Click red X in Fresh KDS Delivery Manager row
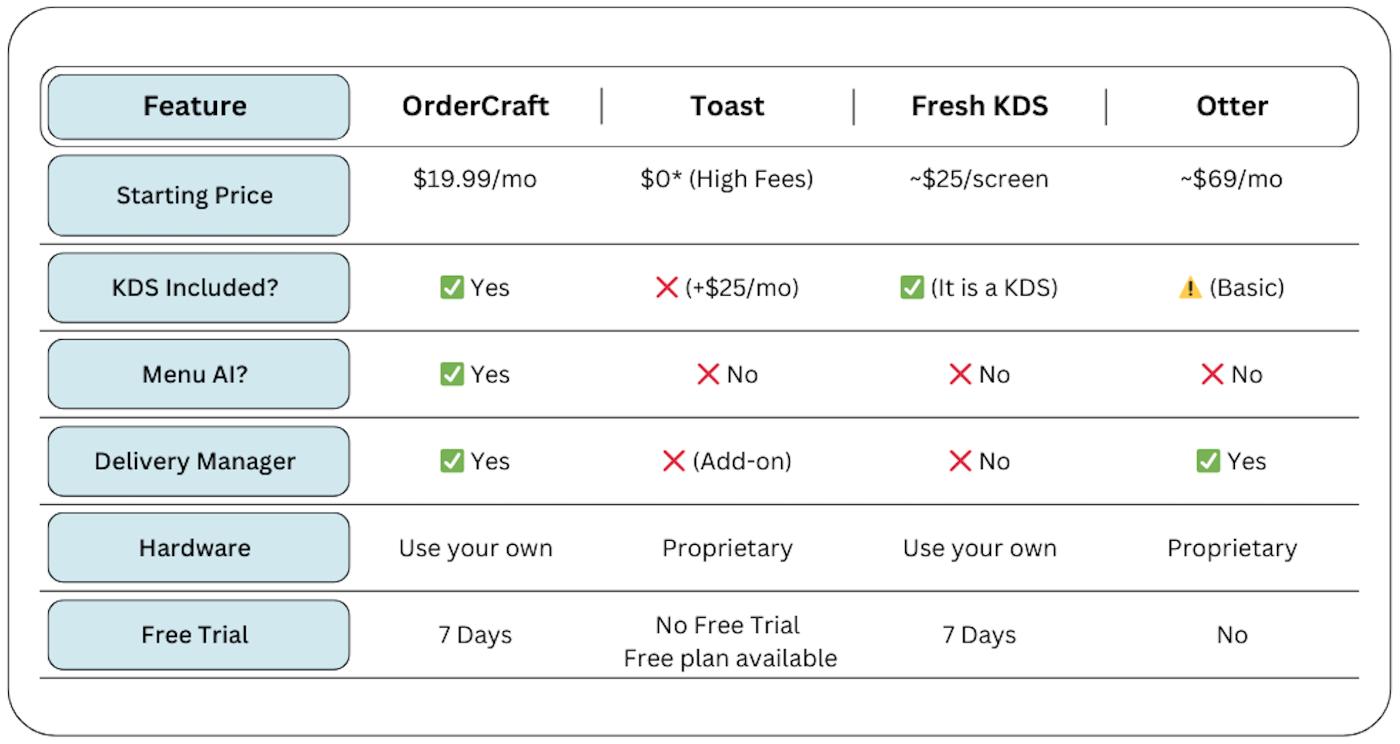Screen dimensions: 1400x744 click(960, 462)
